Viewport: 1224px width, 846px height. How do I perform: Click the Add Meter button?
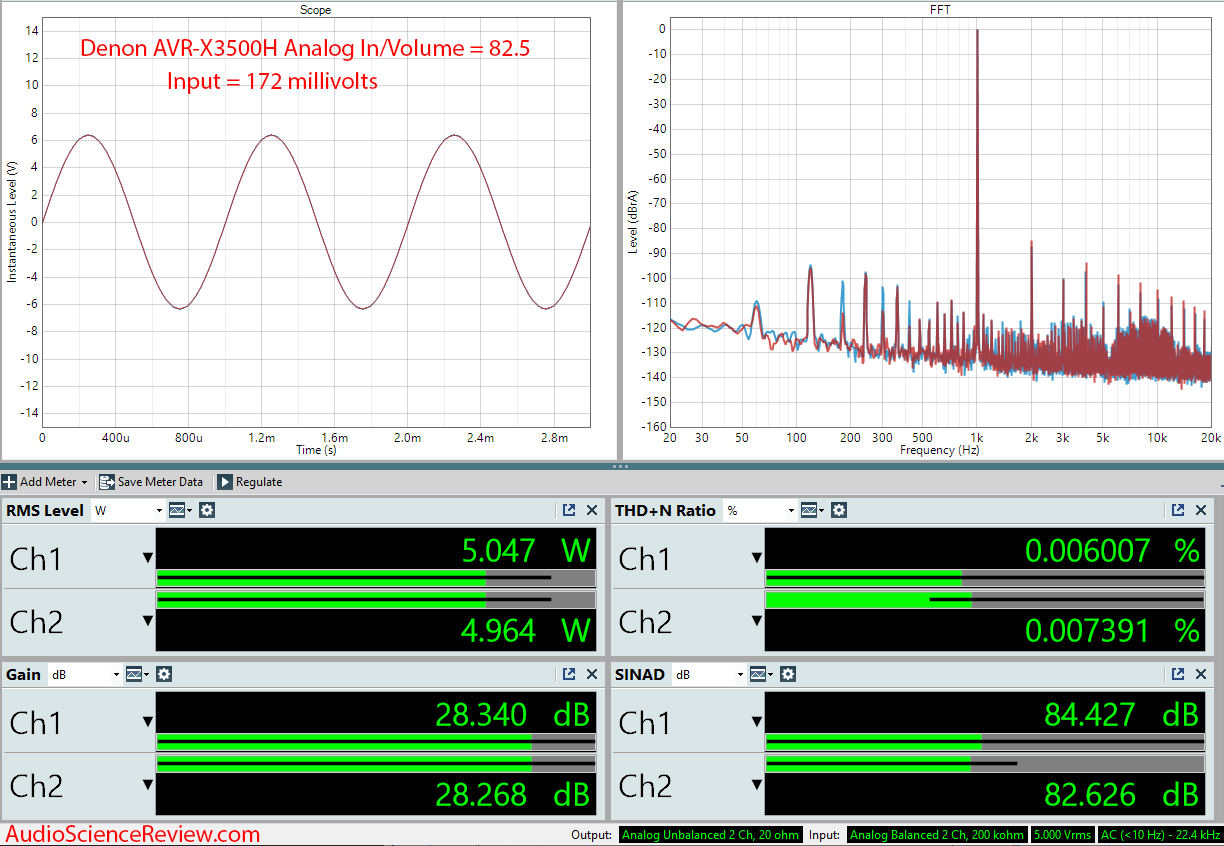45,482
